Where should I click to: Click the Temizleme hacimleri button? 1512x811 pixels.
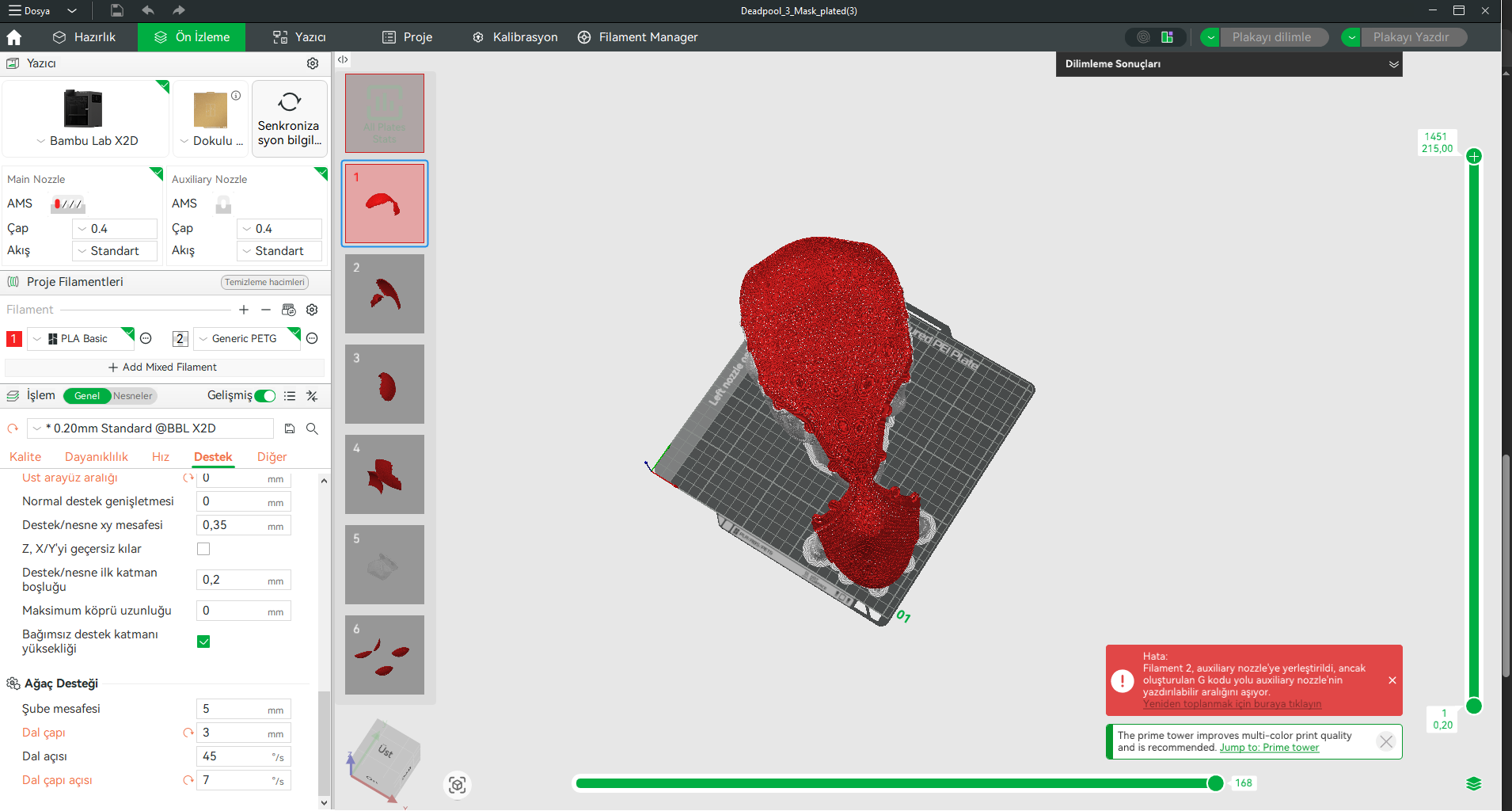point(264,282)
